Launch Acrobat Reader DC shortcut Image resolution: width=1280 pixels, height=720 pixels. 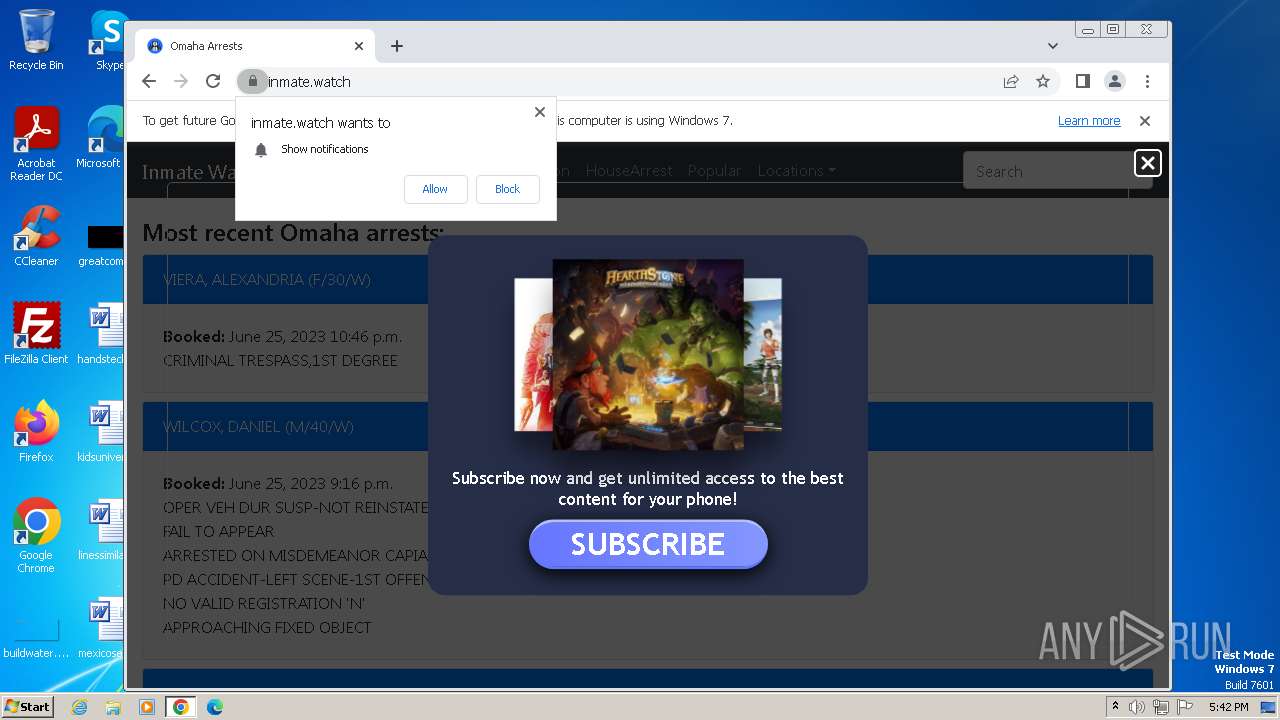[36, 144]
